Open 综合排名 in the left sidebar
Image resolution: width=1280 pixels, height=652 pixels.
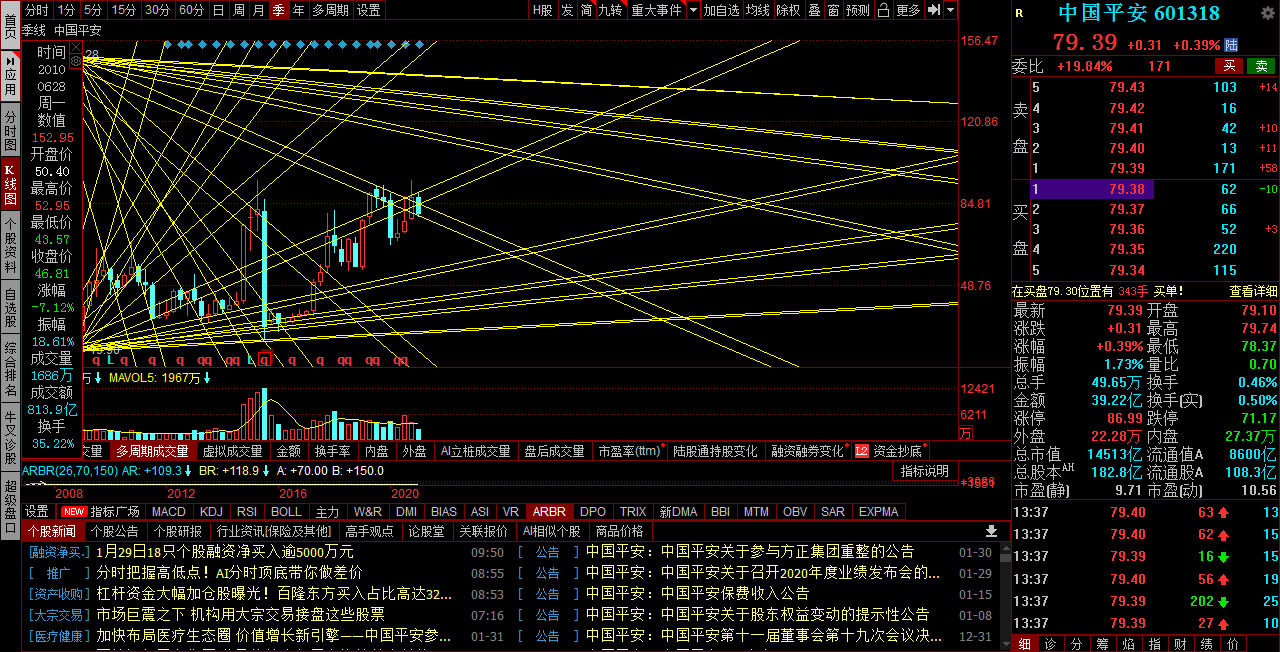[10, 370]
